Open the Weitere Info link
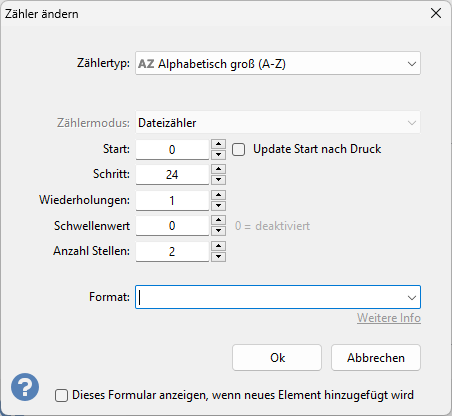This screenshot has height=416, width=452. tap(389, 318)
